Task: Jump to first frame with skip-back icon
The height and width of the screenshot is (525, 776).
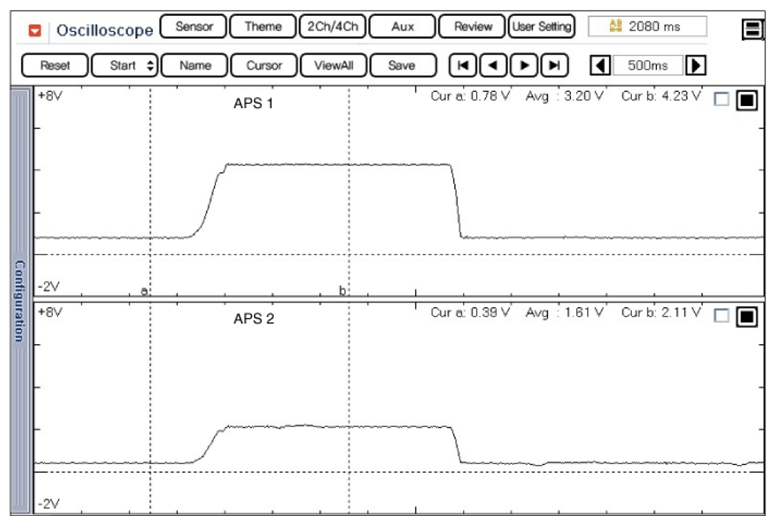Action: tap(463, 66)
